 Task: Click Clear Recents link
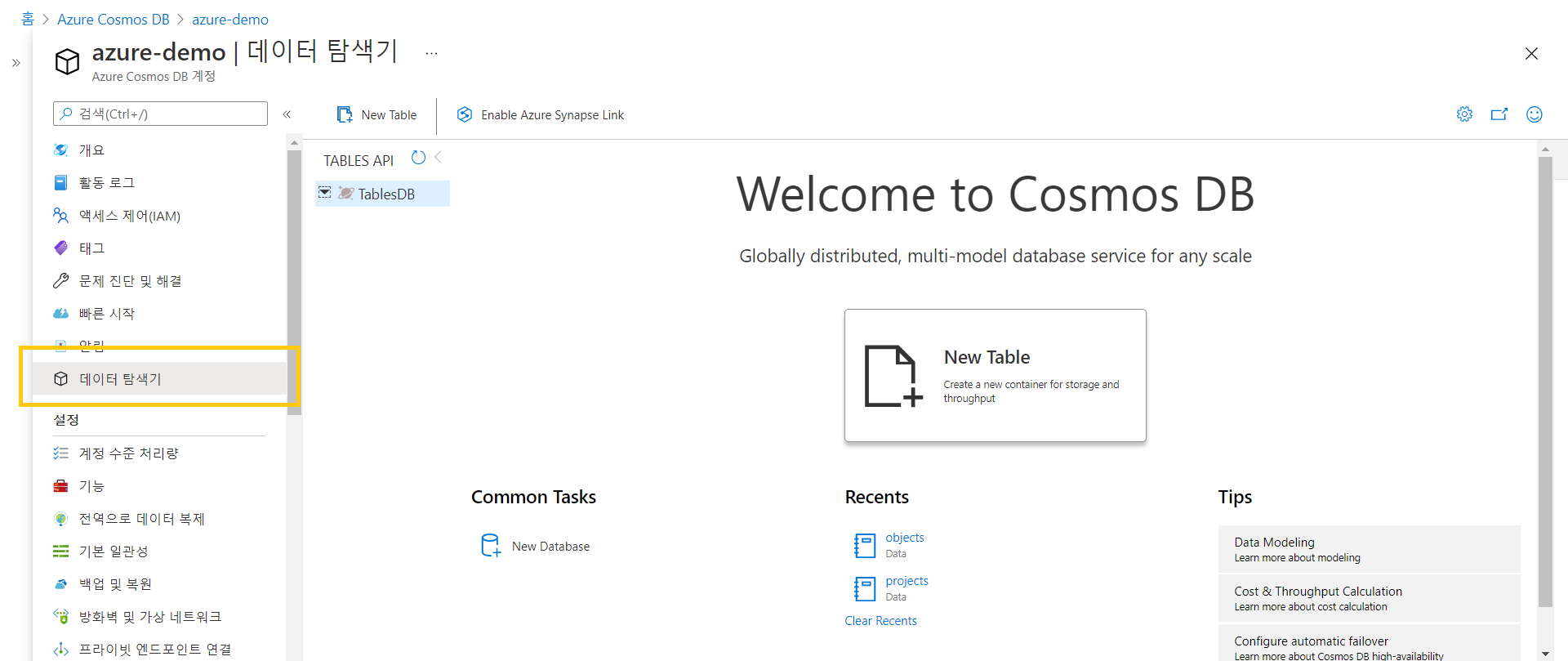880,621
